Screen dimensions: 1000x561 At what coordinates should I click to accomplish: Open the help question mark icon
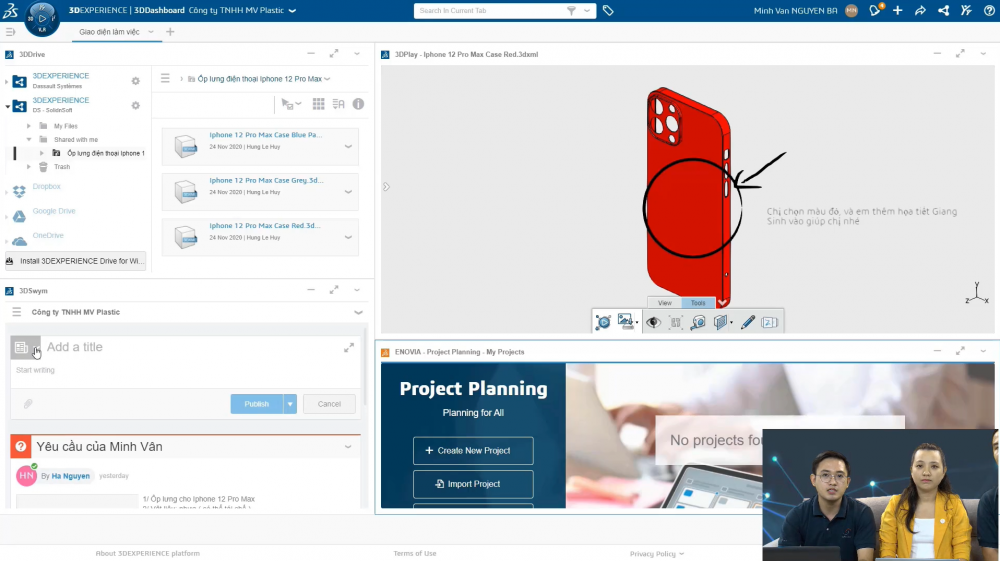989,10
